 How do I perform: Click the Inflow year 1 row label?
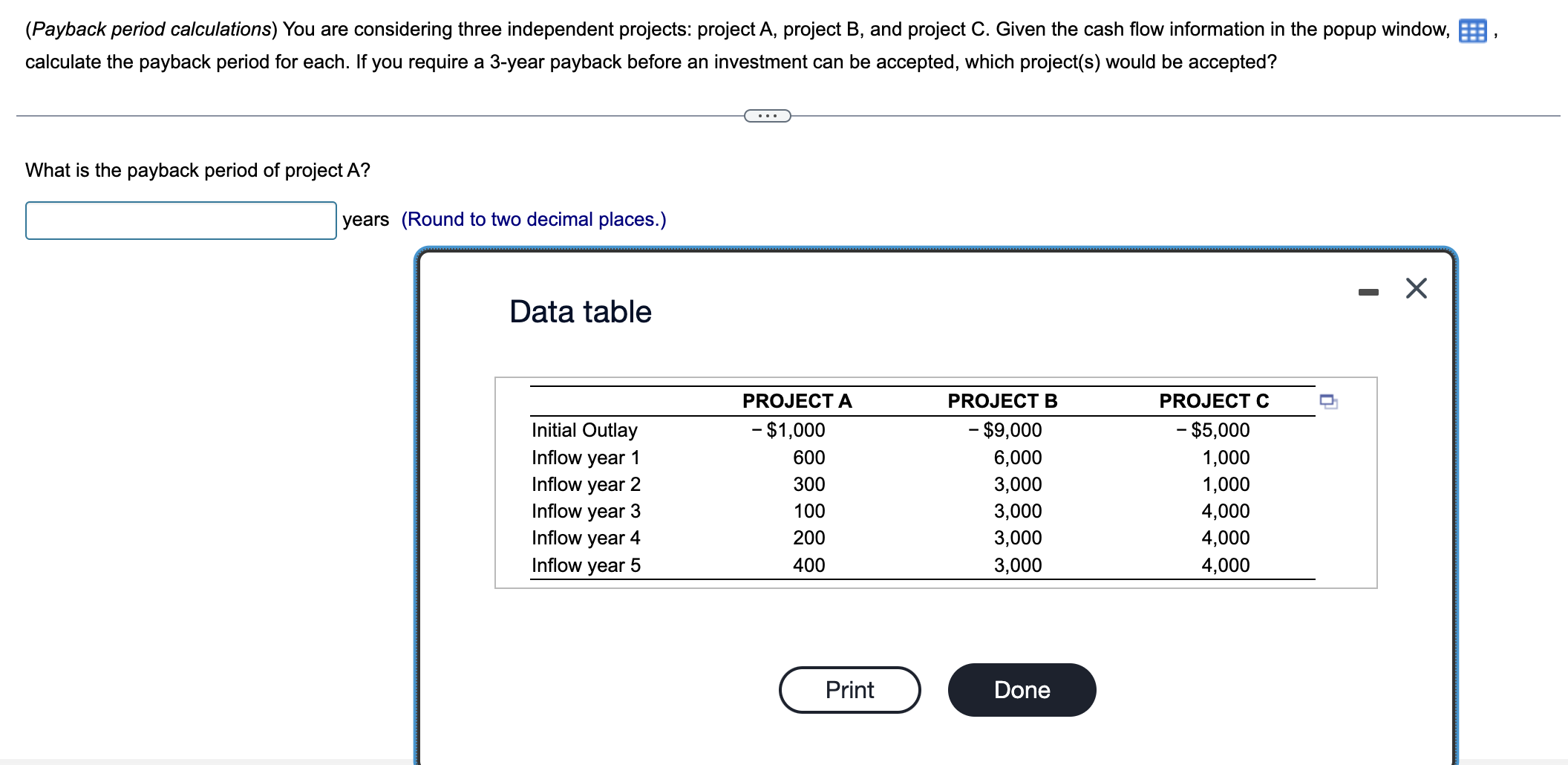pyautogui.click(x=586, y=457)
